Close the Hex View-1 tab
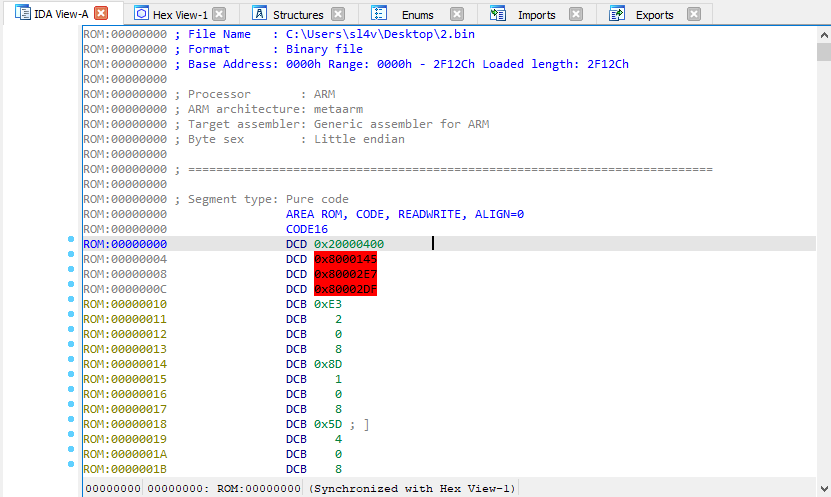This screenshot has height=497, width=831. point(219,14)
